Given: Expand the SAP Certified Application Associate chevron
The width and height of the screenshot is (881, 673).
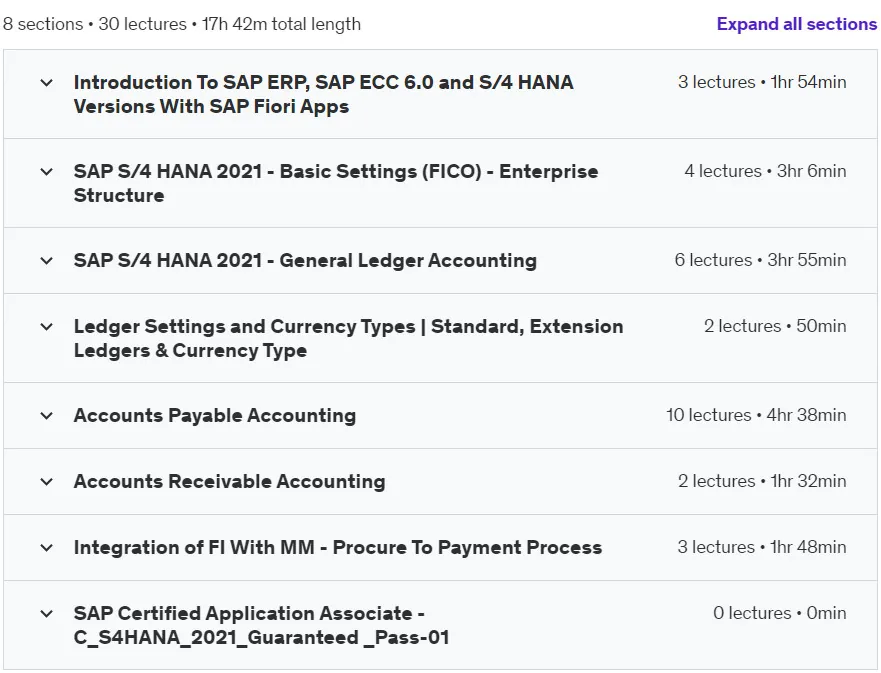Looking at the screenshot, I should [47, 613].
